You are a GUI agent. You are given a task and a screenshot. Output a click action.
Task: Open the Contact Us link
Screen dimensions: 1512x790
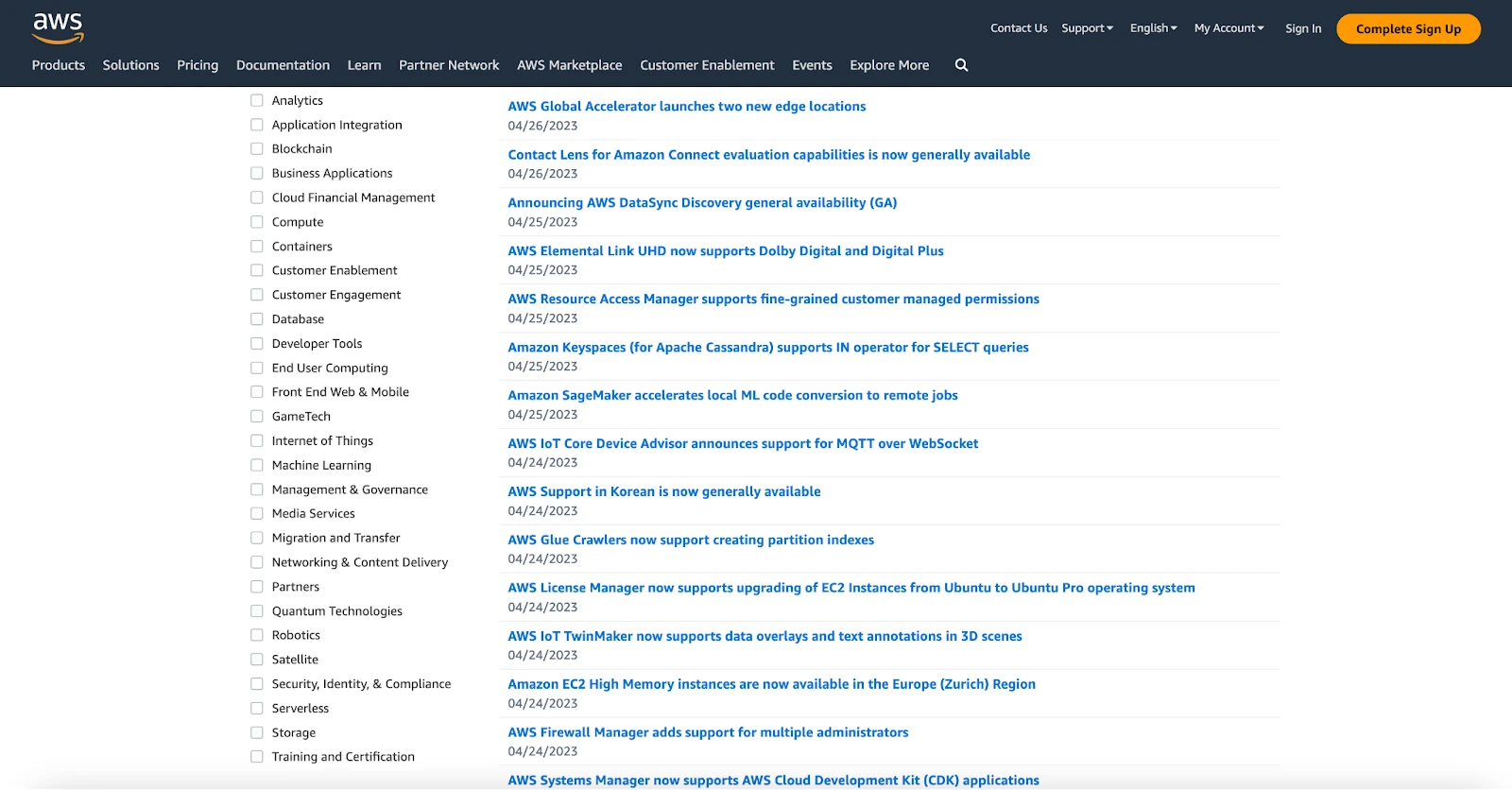(1019, 28)
